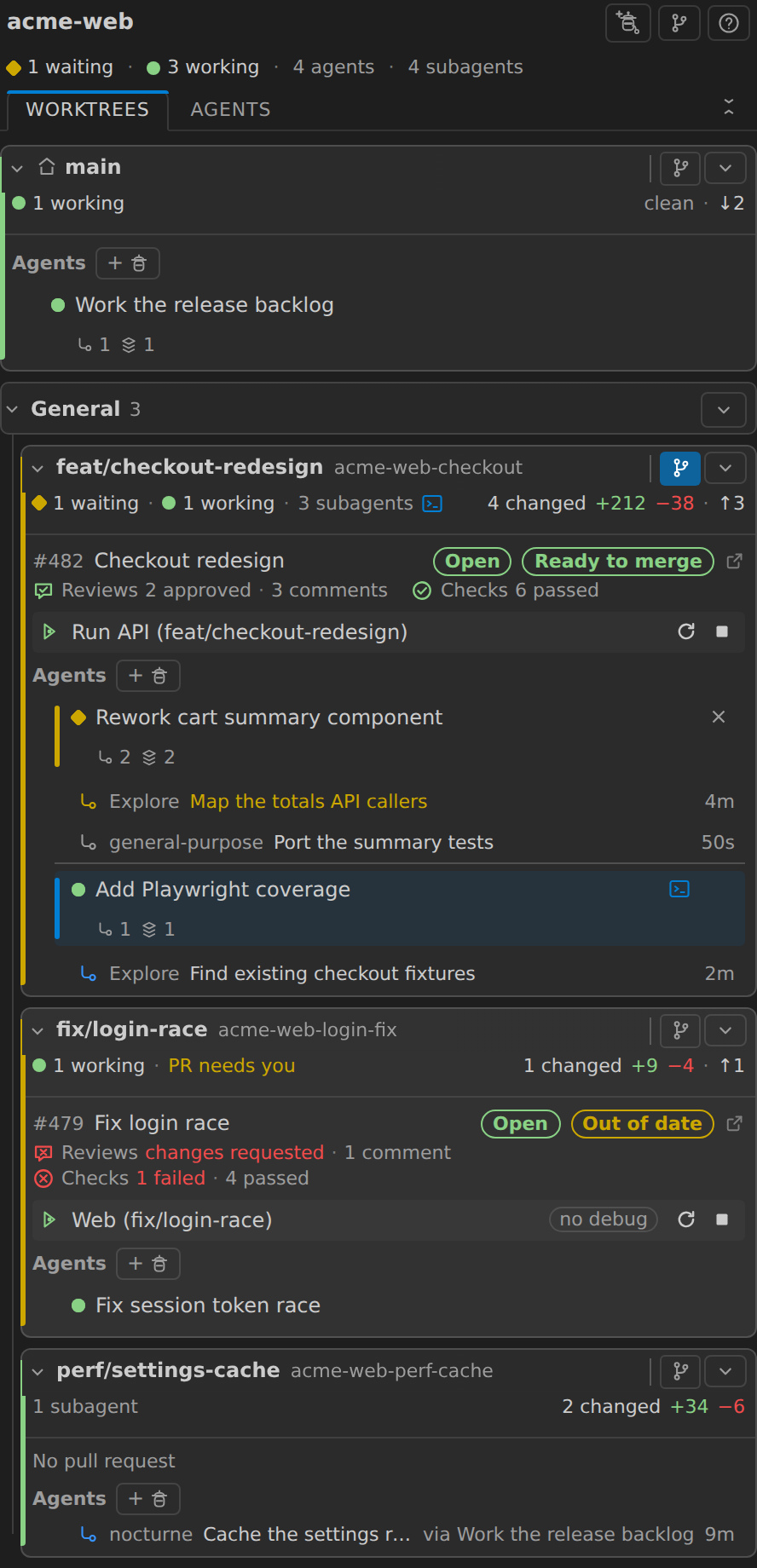Click Reviews 2 approved status

[x=142, y=591]
